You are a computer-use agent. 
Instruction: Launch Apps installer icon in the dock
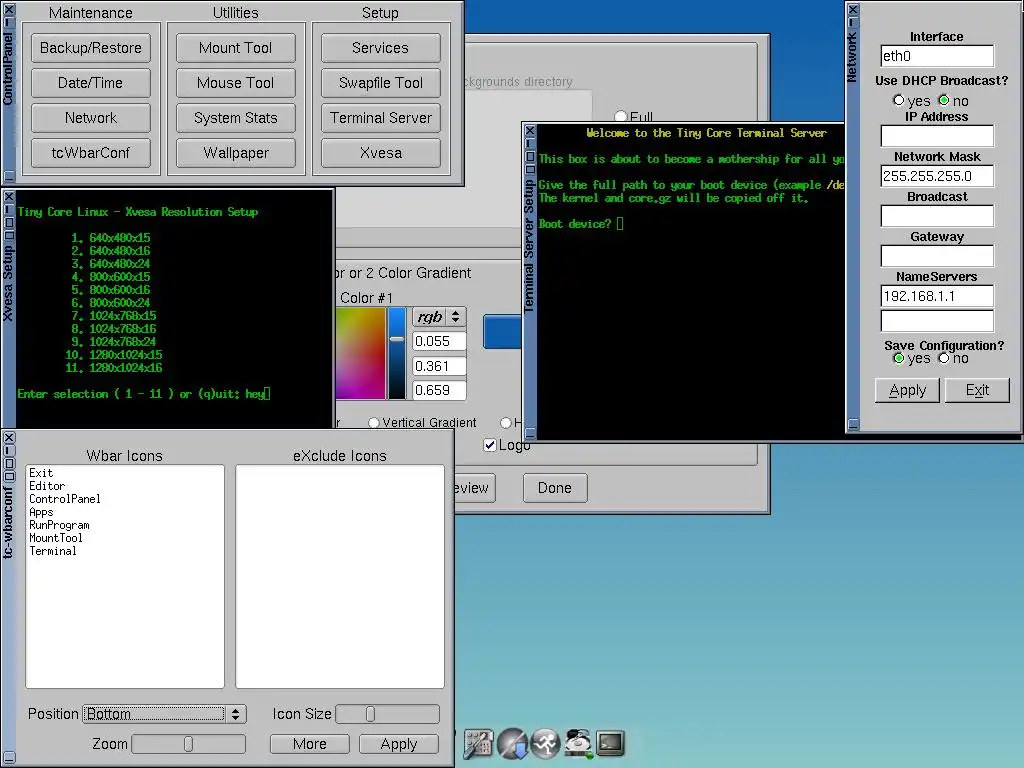[513, 743]
